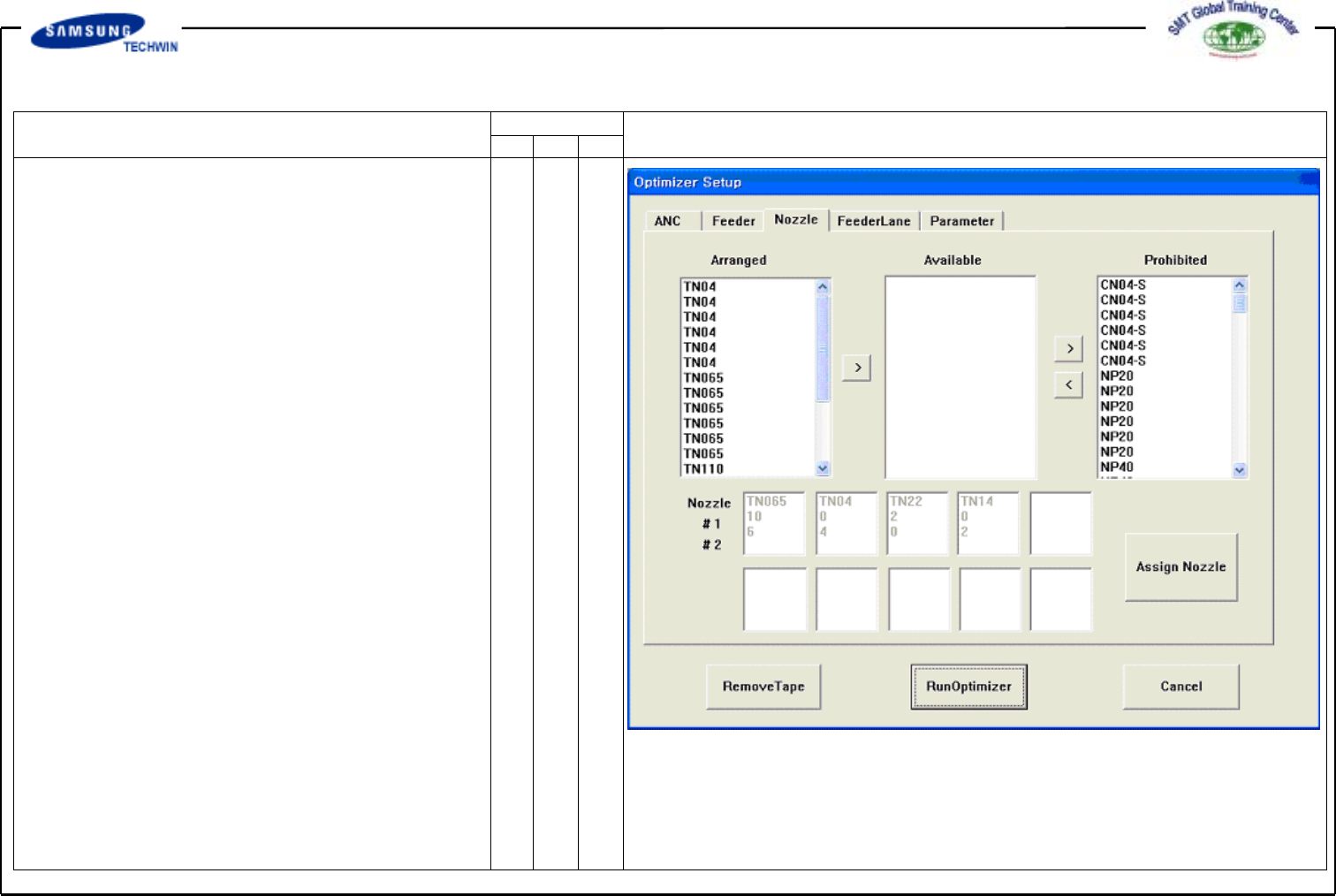Click the Assign Nozzle button
This screenshot has width=1336, height=896.
[x=1181, y=567]
